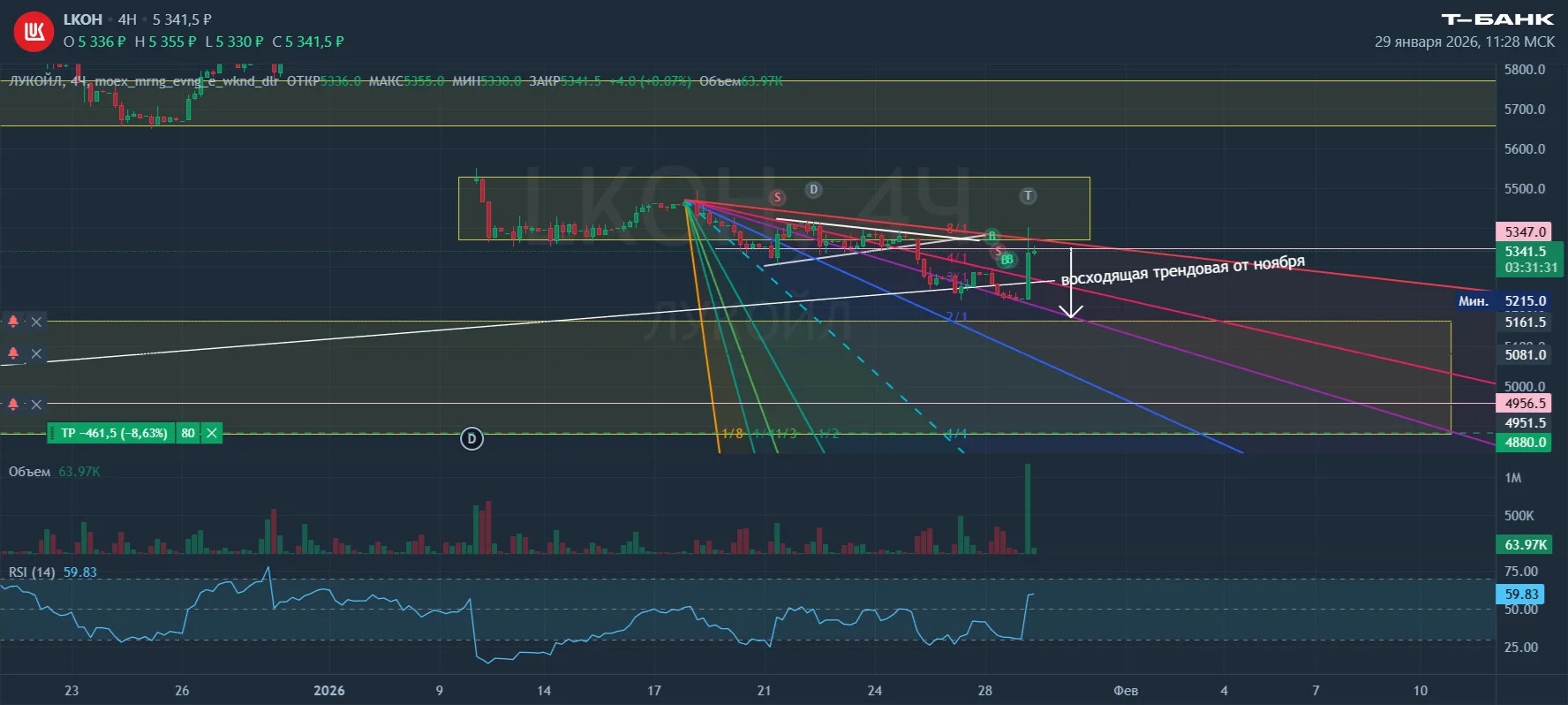Click the T-БАНК logo

pyautogui.click(x=1497, y=19)
